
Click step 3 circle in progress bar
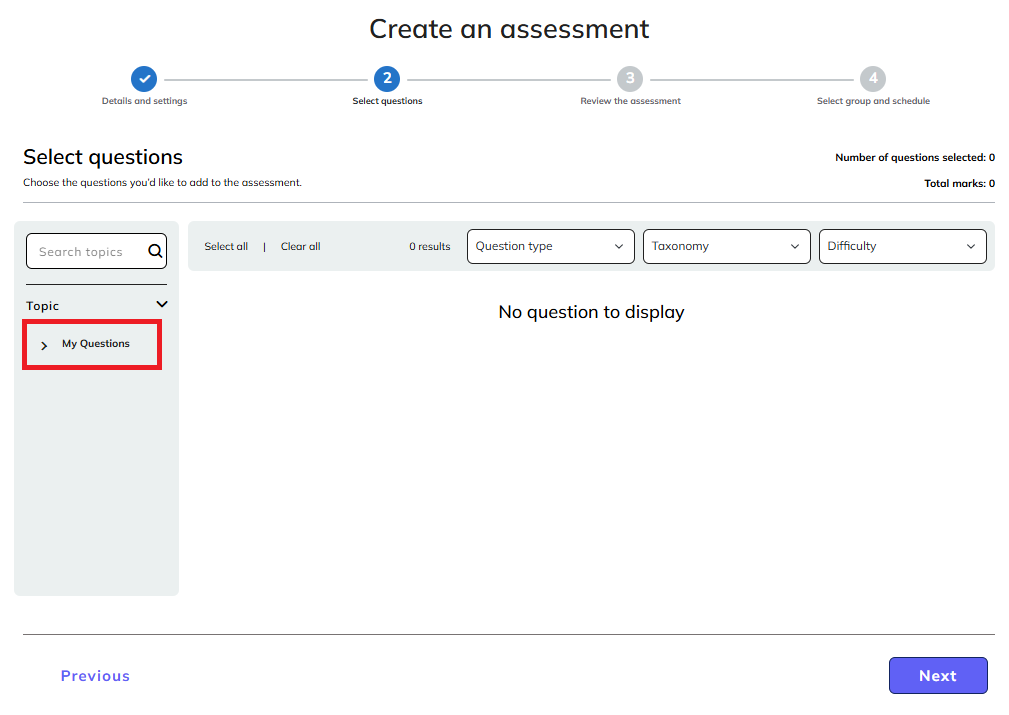point(630,79)
